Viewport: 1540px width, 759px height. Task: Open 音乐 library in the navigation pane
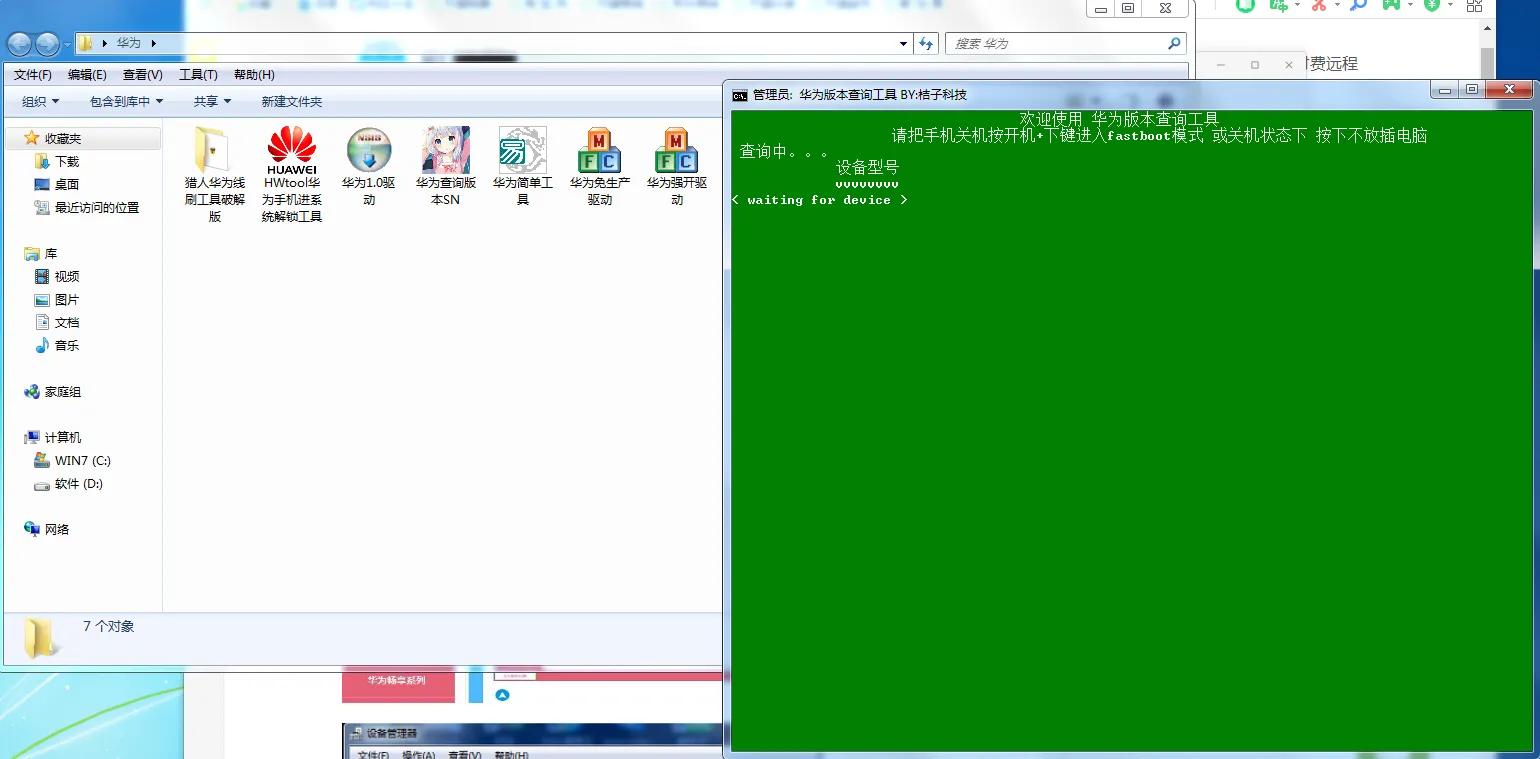pyautogui.click(x=67, y=345)
